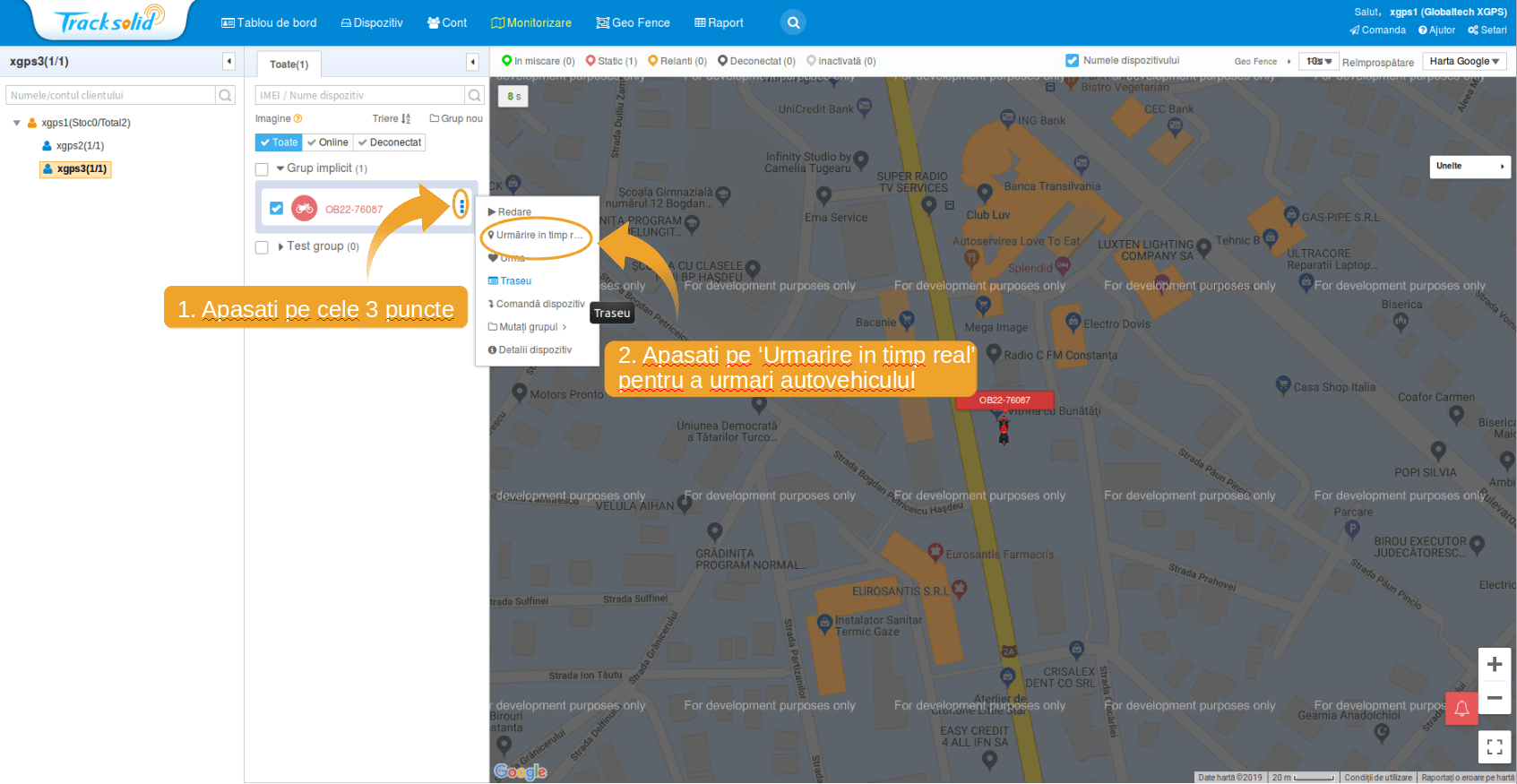1517x784 pixels.
Task: Click the device search magnifier icon
Action: tap(475, 95)
